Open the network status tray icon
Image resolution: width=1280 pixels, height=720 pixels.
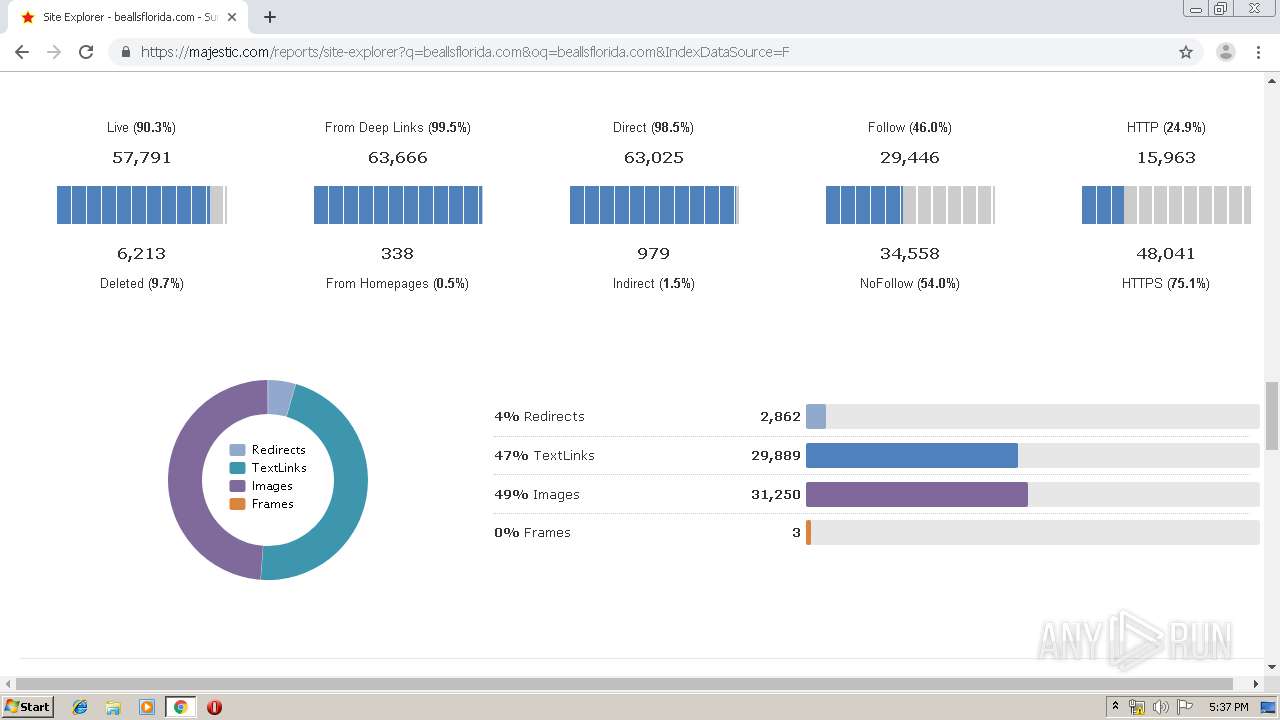point(1137,707)
